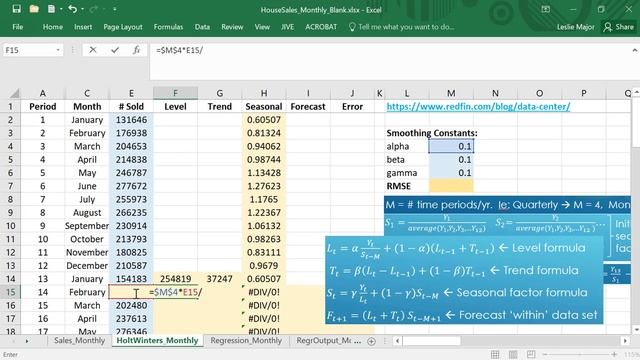
Task: Switch to the Sales_Monthly sheet tab
Action: (79, 340)
